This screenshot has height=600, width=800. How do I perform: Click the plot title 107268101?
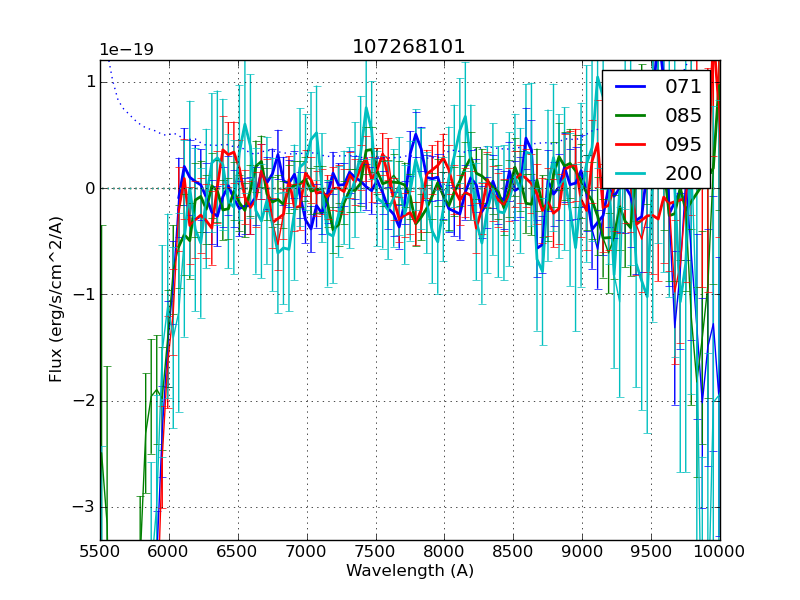[x=409, y=47]
